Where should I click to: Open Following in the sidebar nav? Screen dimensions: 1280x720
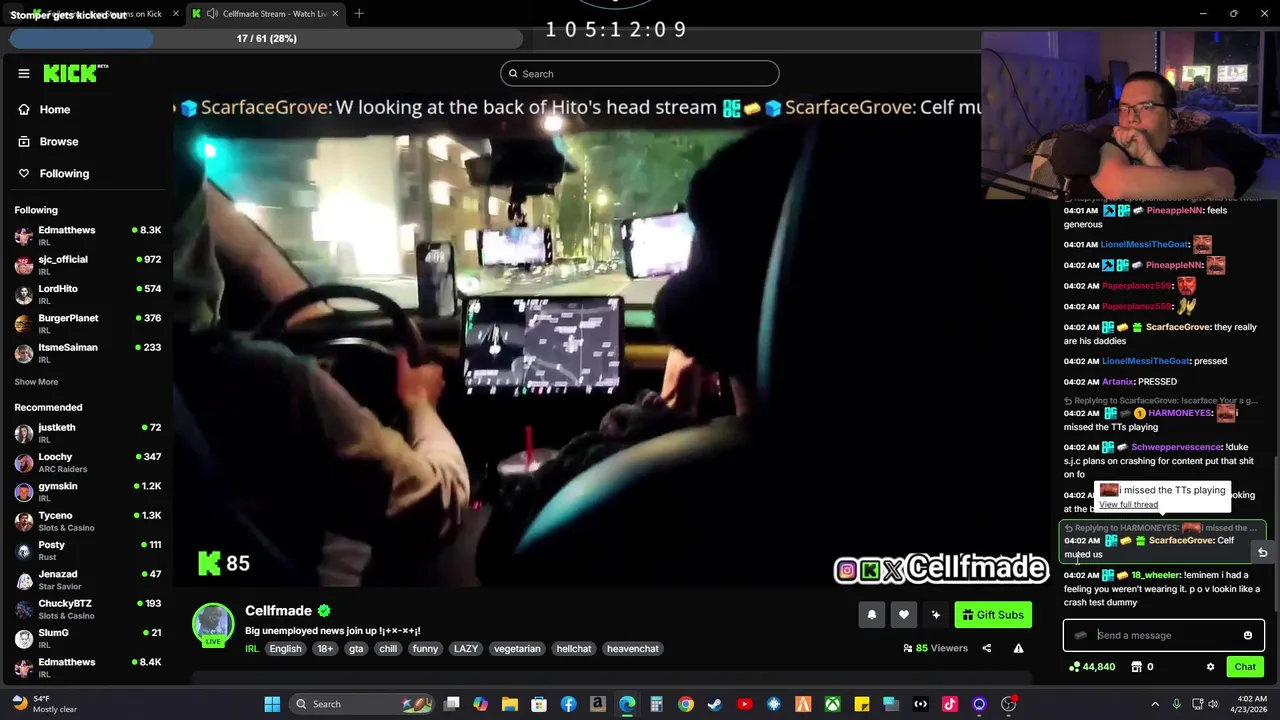pyautogui.click(x=64, y=173)
